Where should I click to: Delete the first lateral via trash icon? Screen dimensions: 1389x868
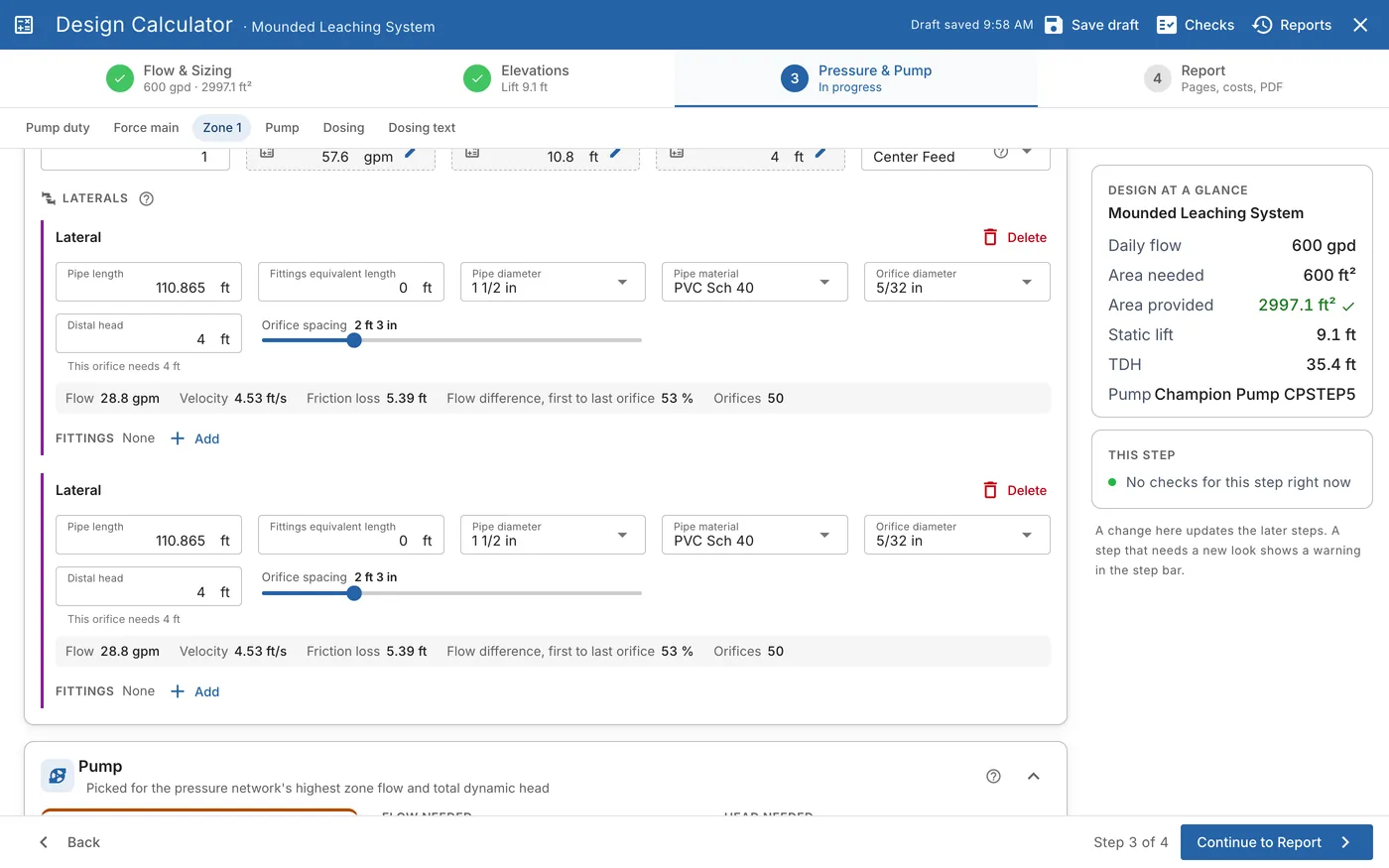tap(990, 237)
